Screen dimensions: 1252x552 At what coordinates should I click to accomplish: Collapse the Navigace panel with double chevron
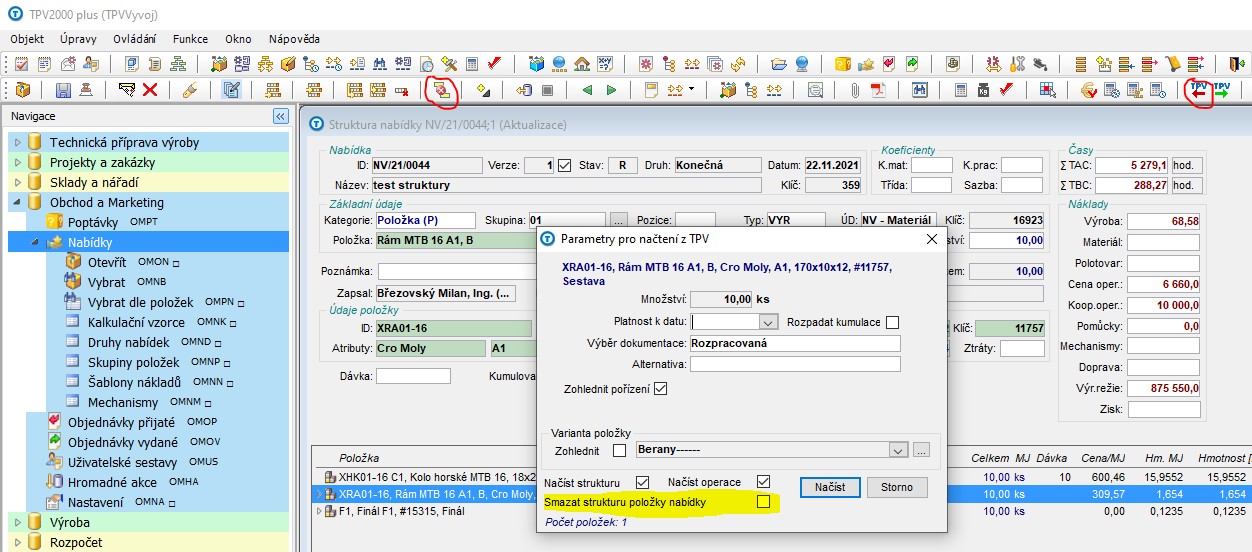pos(280,116)
